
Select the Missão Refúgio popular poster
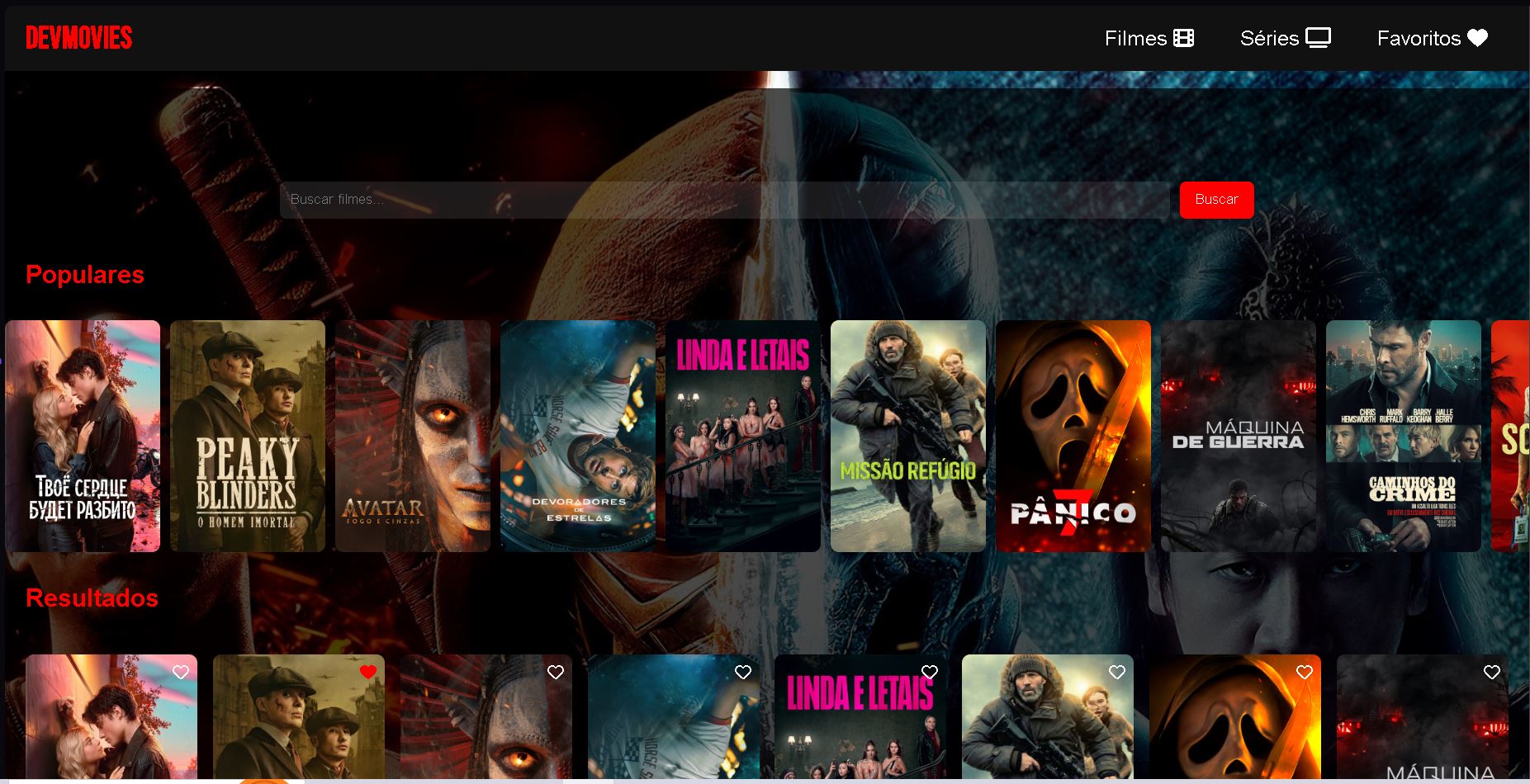[908, 436]
